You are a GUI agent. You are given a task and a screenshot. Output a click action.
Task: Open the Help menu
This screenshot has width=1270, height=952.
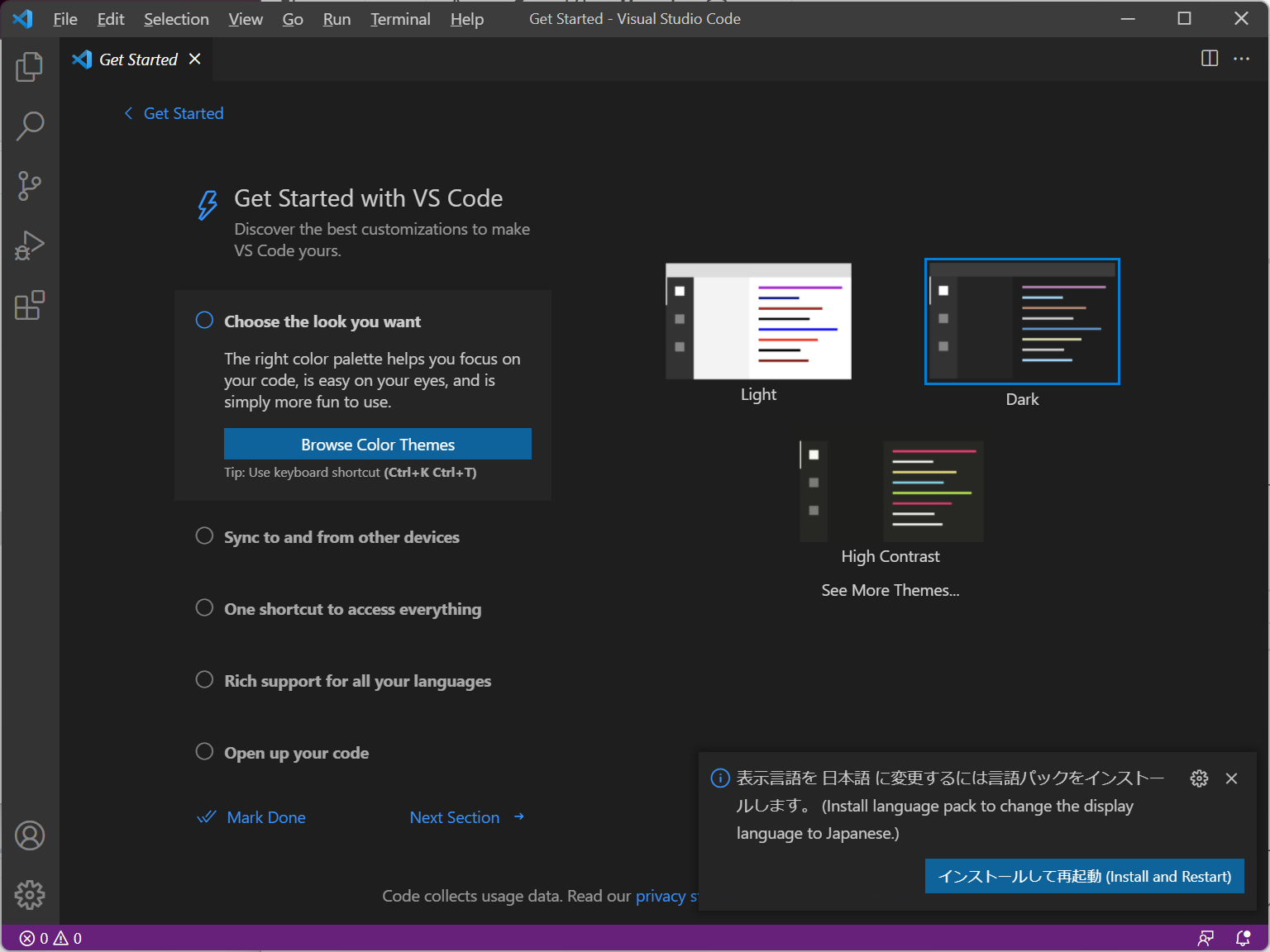pos(467,19)
